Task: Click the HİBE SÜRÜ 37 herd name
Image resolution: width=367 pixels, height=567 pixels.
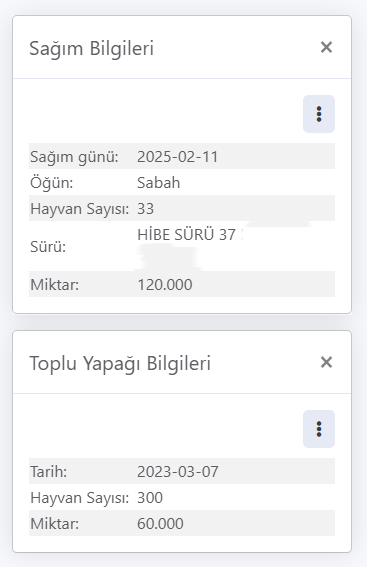Action: click(x=187, y=235)
